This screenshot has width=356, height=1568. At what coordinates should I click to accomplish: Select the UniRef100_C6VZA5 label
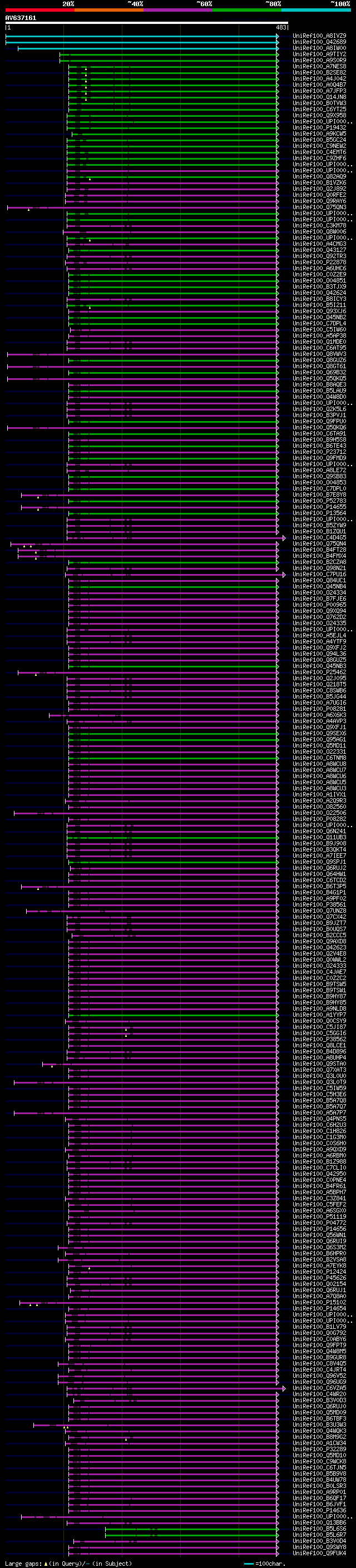(319, 1388)
